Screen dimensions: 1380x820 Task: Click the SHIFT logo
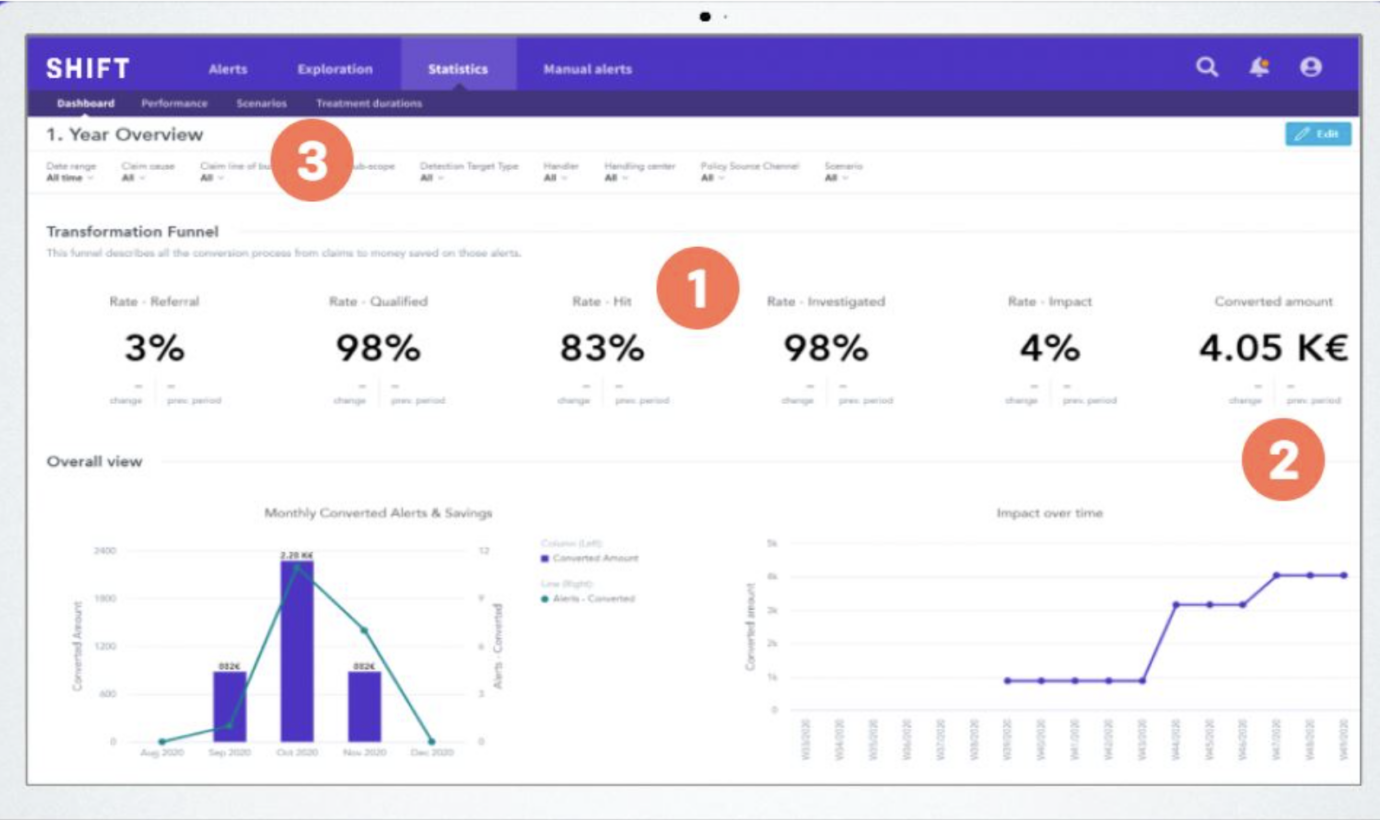pos(88,69)
